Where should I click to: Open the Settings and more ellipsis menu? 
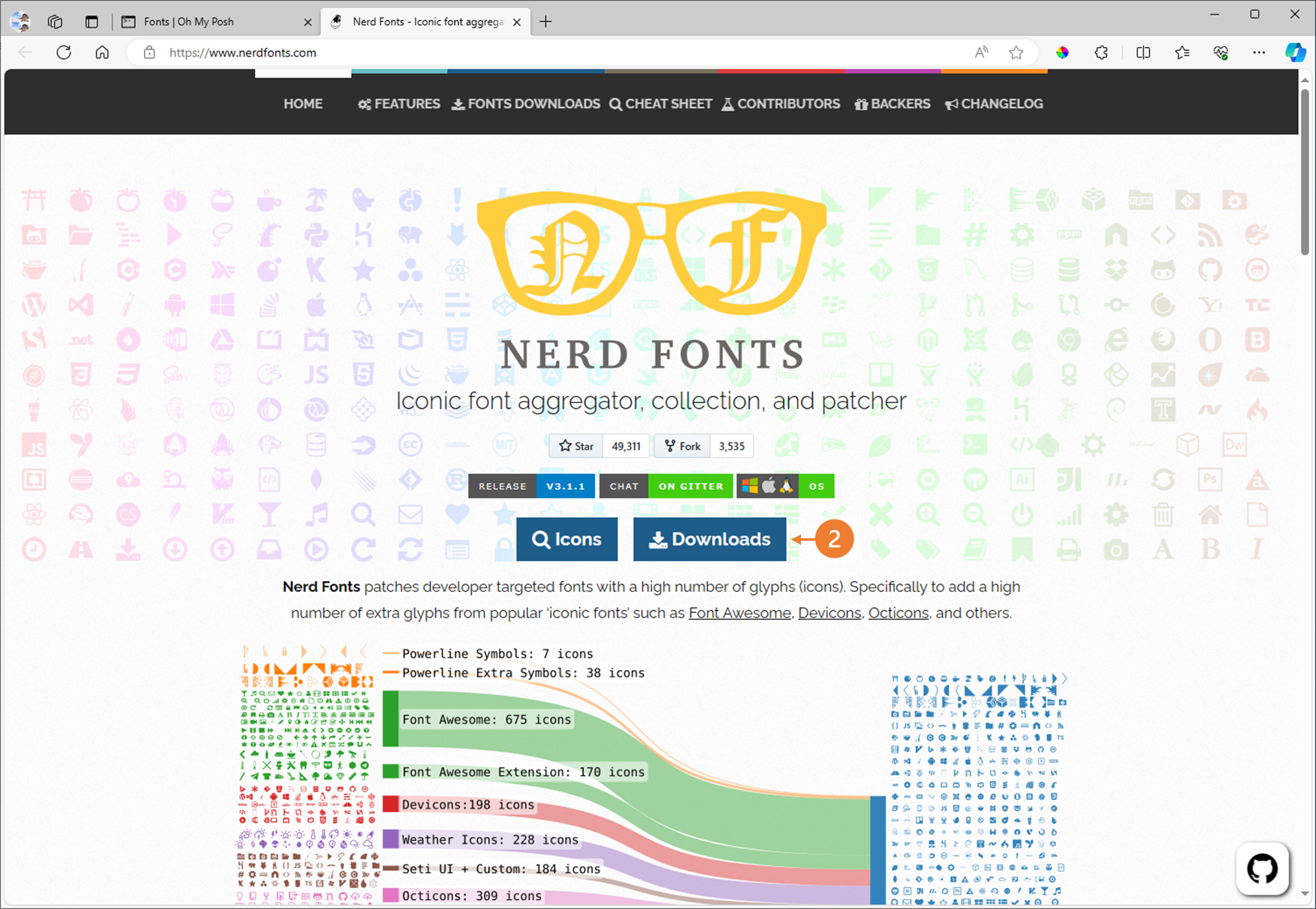point(1259,53)
